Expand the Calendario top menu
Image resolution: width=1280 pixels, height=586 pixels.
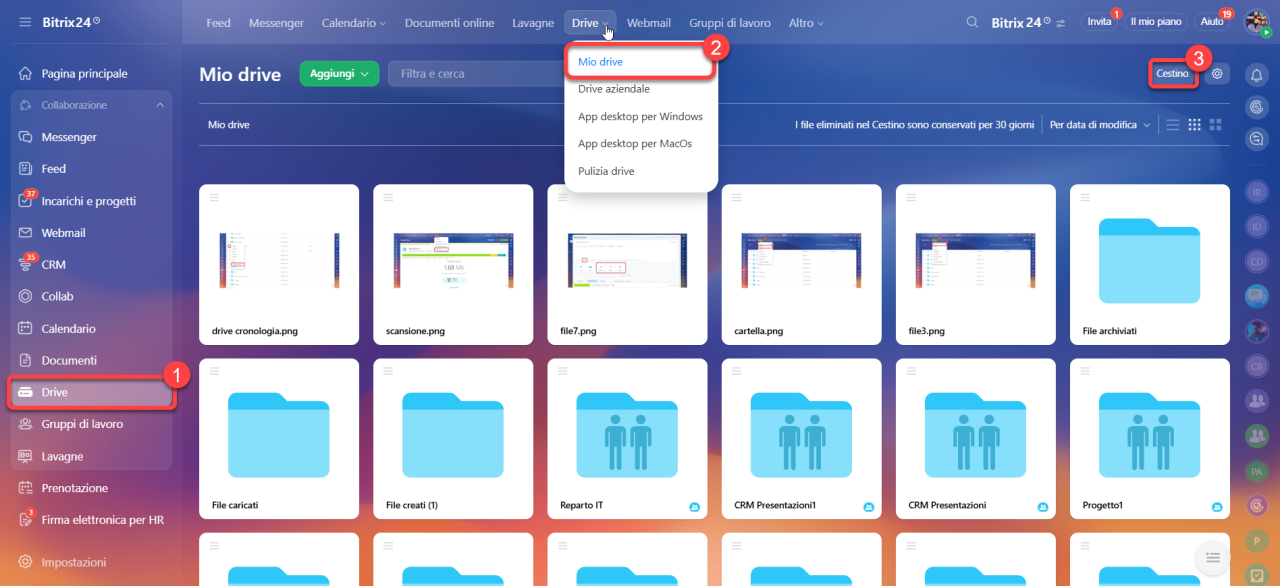click(354, 23)
